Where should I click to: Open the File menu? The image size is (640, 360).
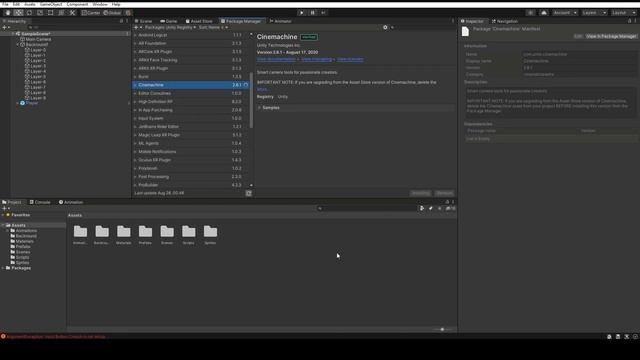click(x=5, y=4)
